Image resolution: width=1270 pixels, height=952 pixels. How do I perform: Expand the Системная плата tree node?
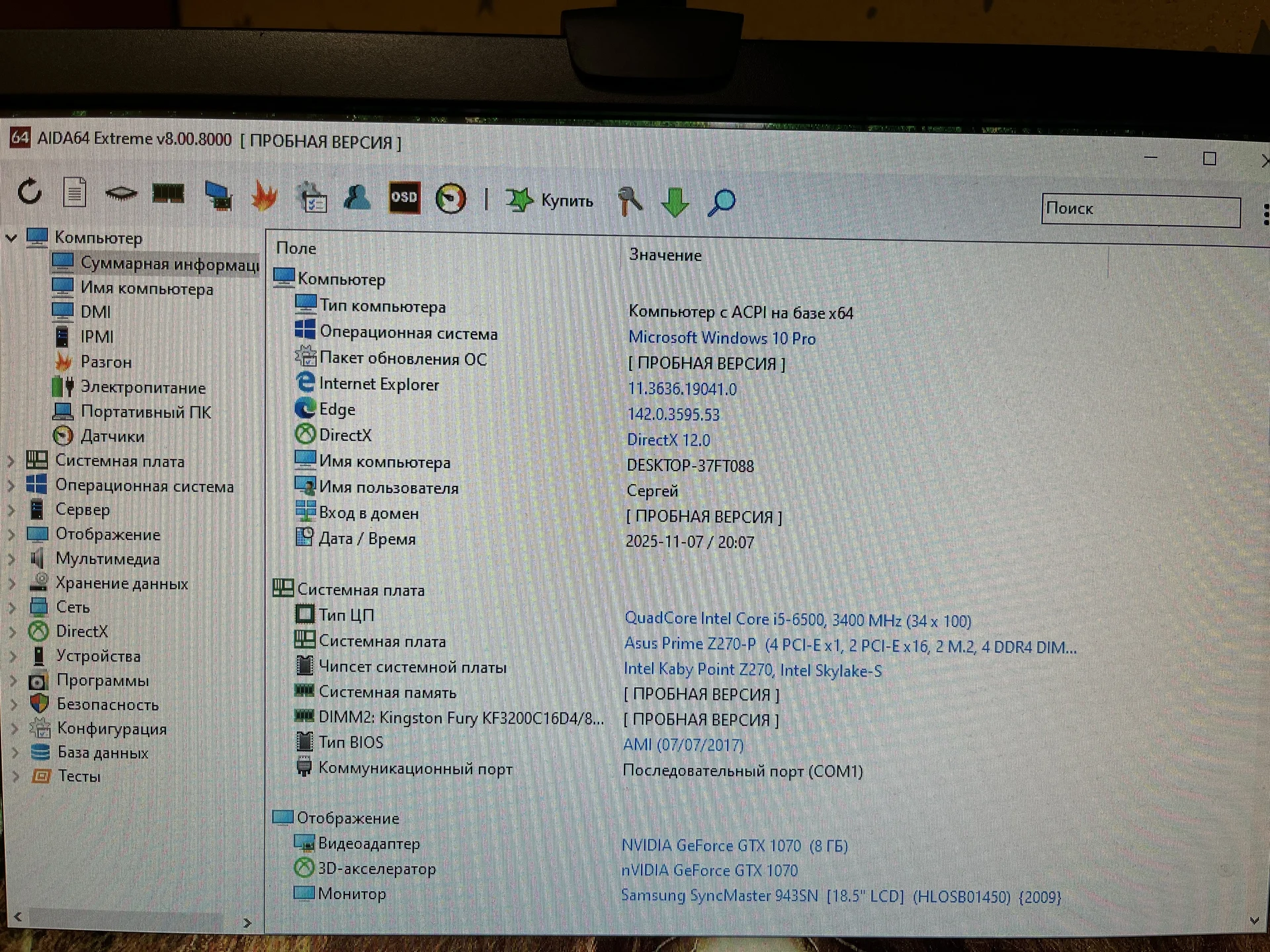(11, 461)
